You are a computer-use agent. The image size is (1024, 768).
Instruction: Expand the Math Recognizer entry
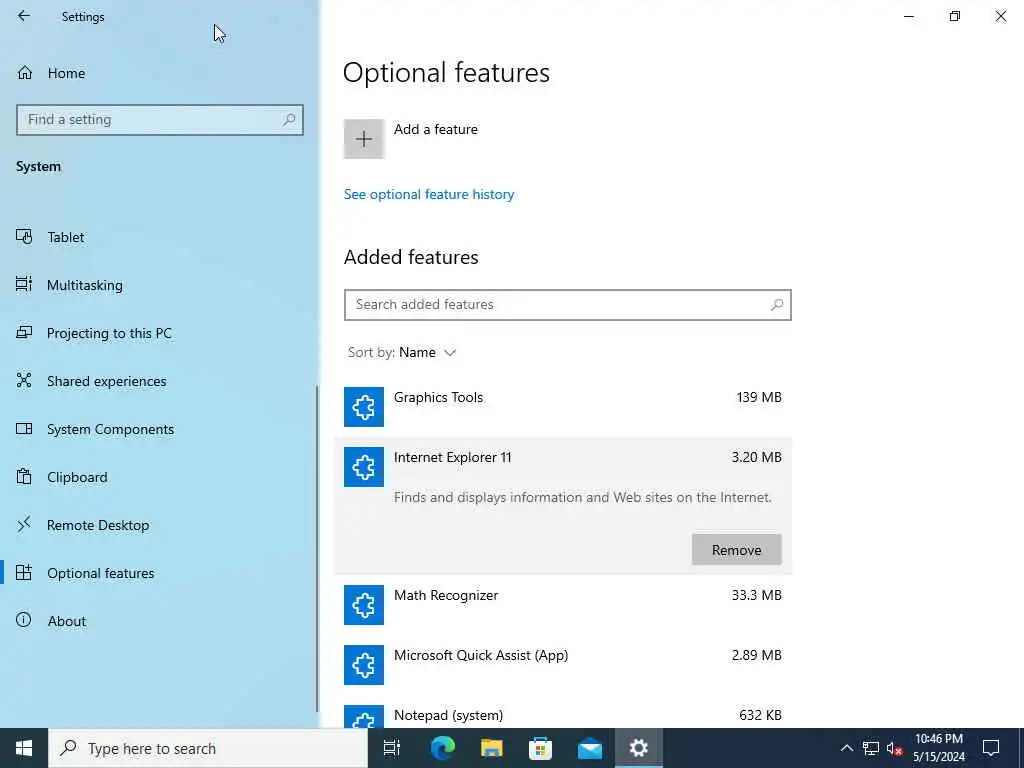pyautogui.click(x=563, y=605)
